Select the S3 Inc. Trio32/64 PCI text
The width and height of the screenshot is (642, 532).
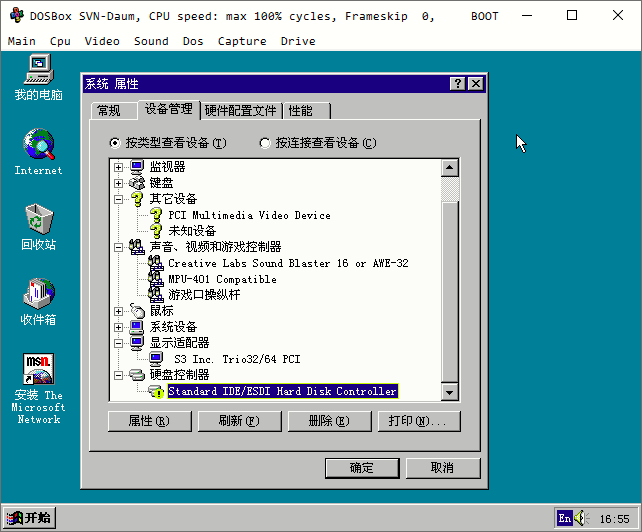click(237, 359)
